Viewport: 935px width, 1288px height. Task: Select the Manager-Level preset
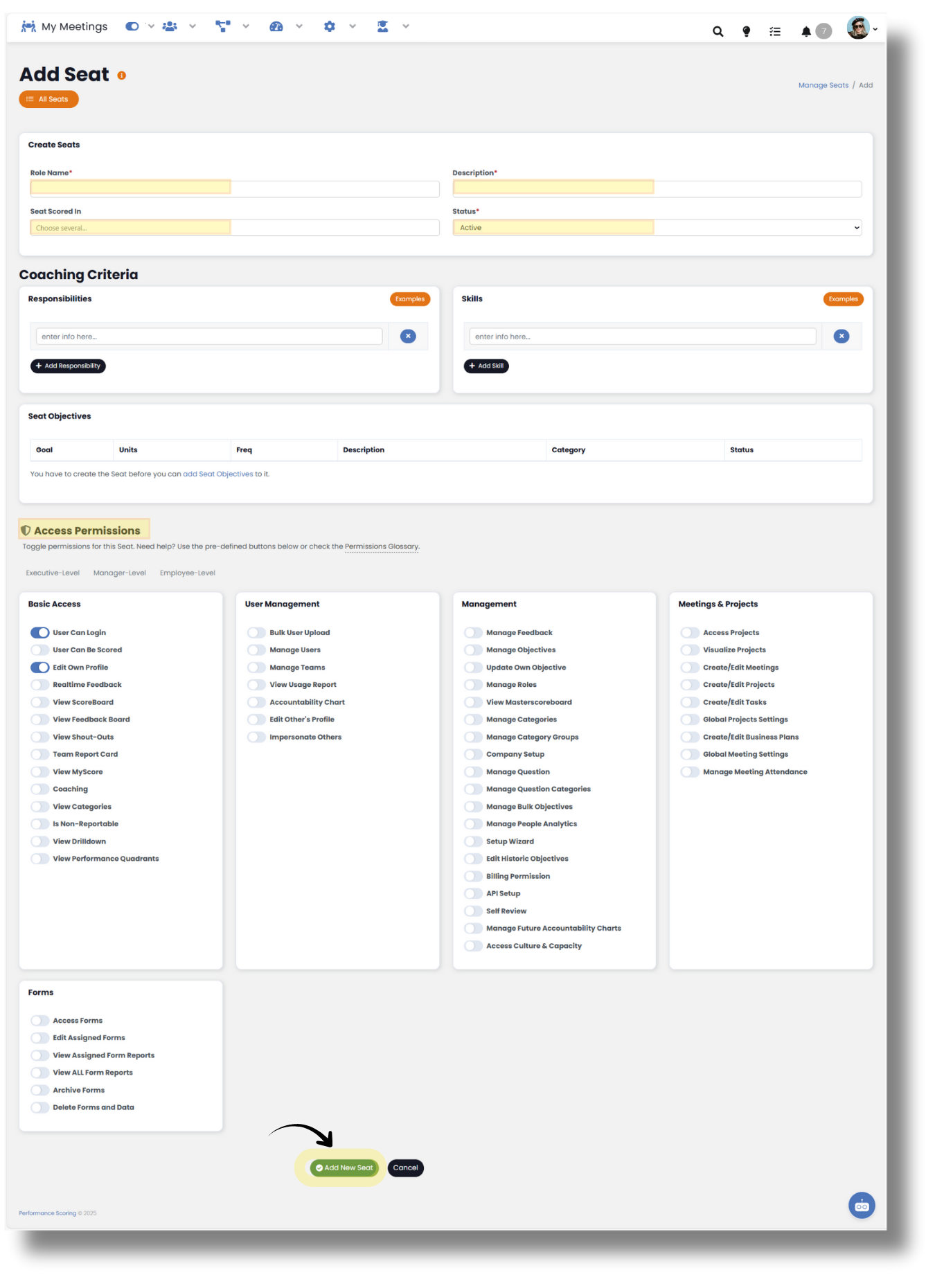click(120, 573)
